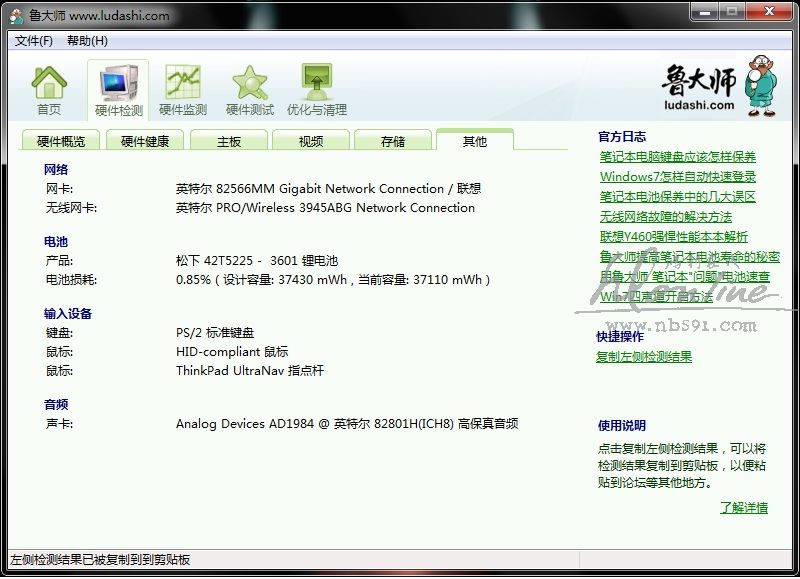
Task: Click the 输入设备 section heading
Action: 68,313
